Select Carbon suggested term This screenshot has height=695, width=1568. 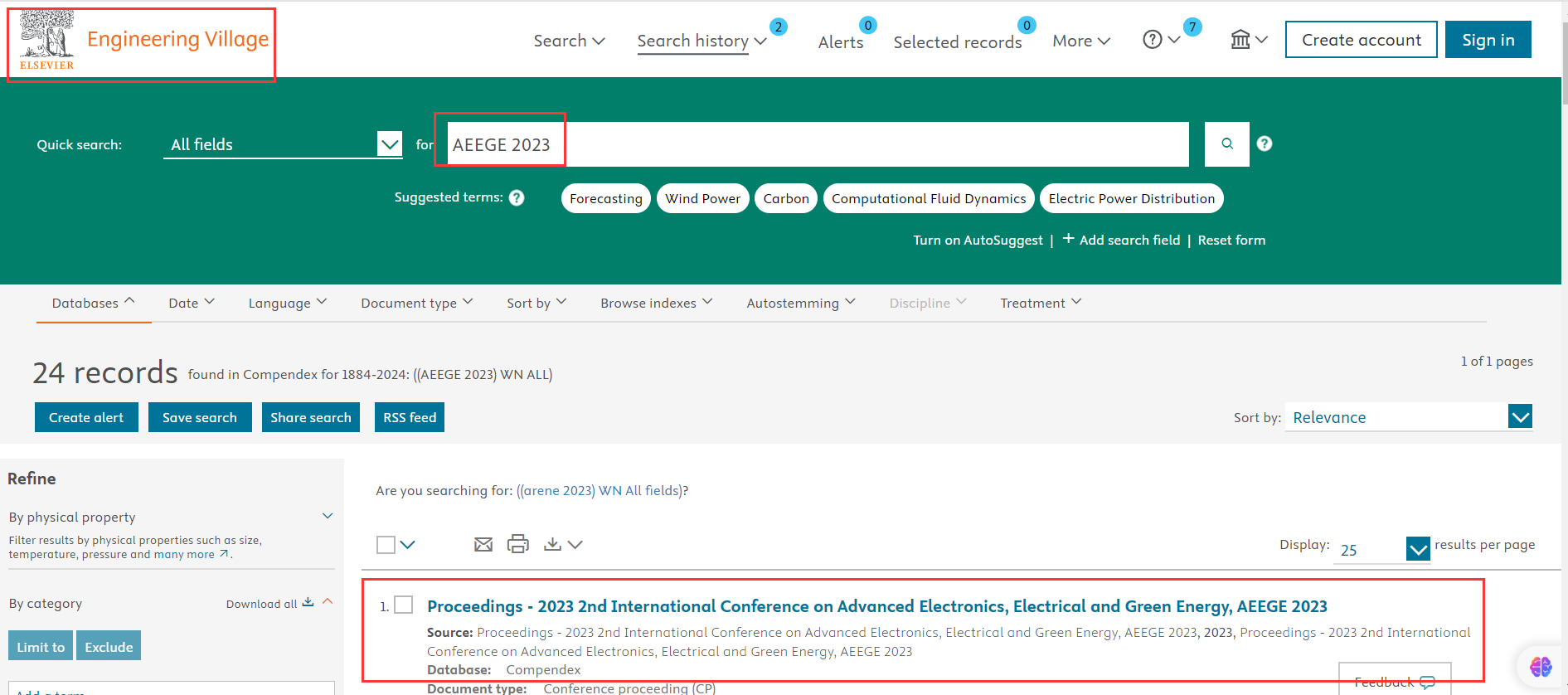pos(786,198)
